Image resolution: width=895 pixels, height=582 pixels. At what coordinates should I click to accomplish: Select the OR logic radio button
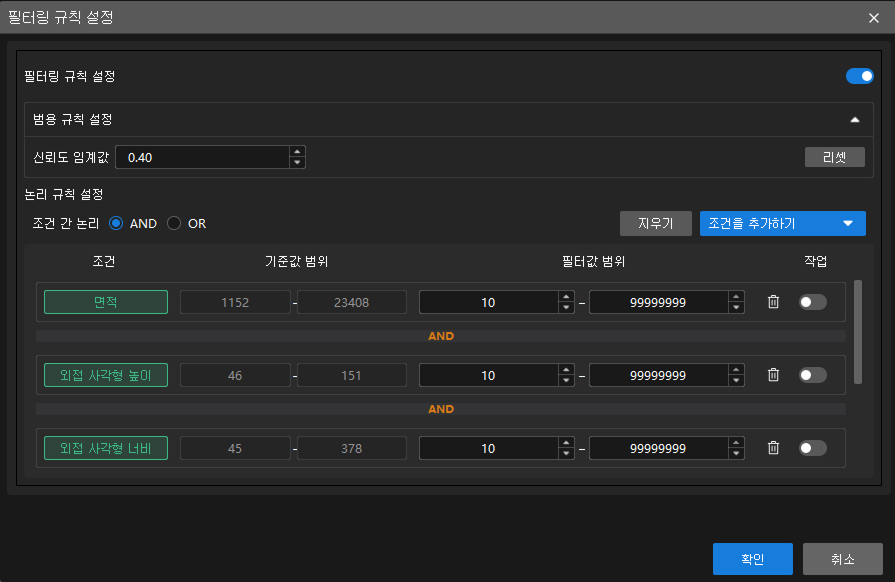click(x=174, y=223)
